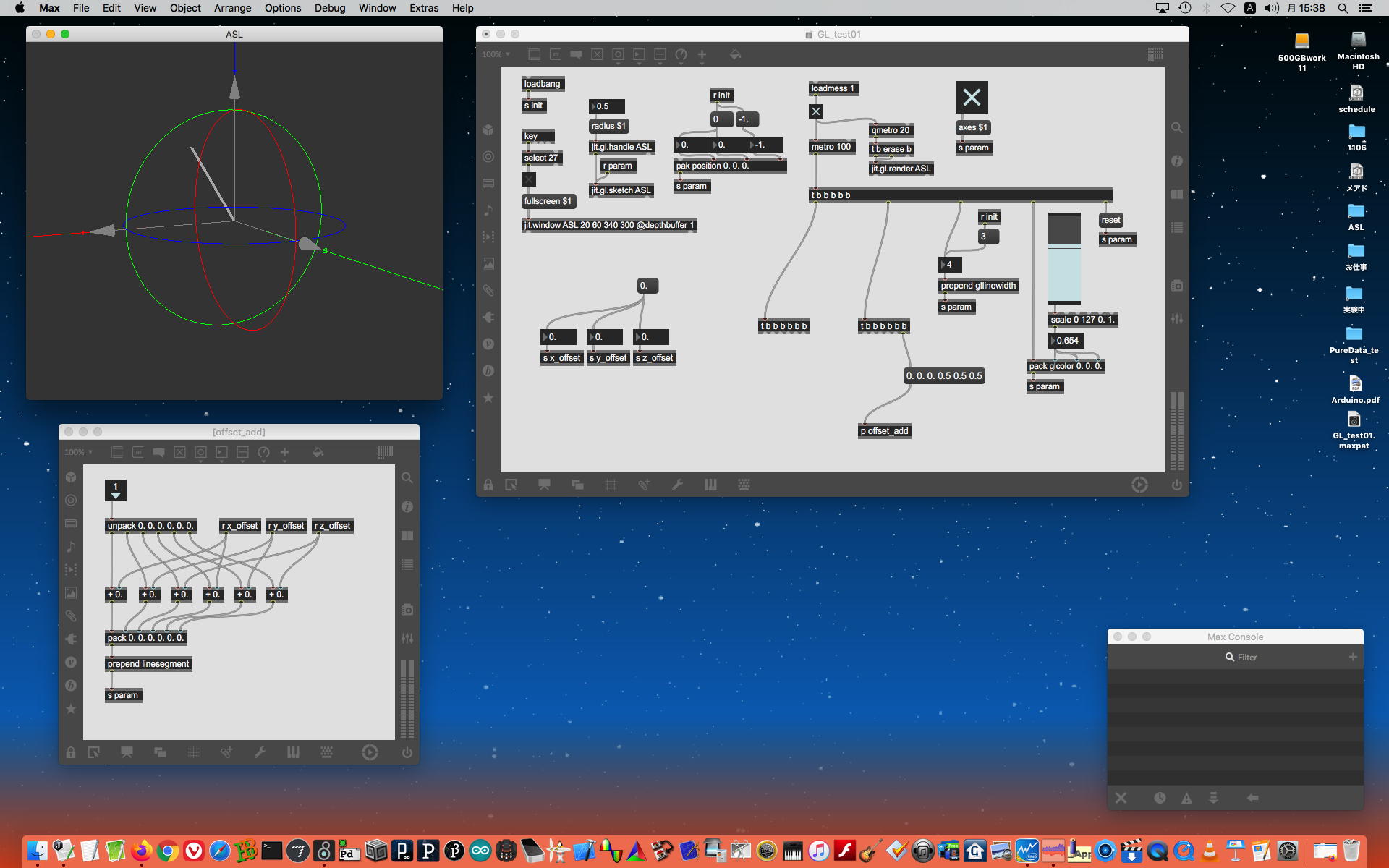Open the Arrange menu
1389x868 pixels.
(x=232, y=8)
